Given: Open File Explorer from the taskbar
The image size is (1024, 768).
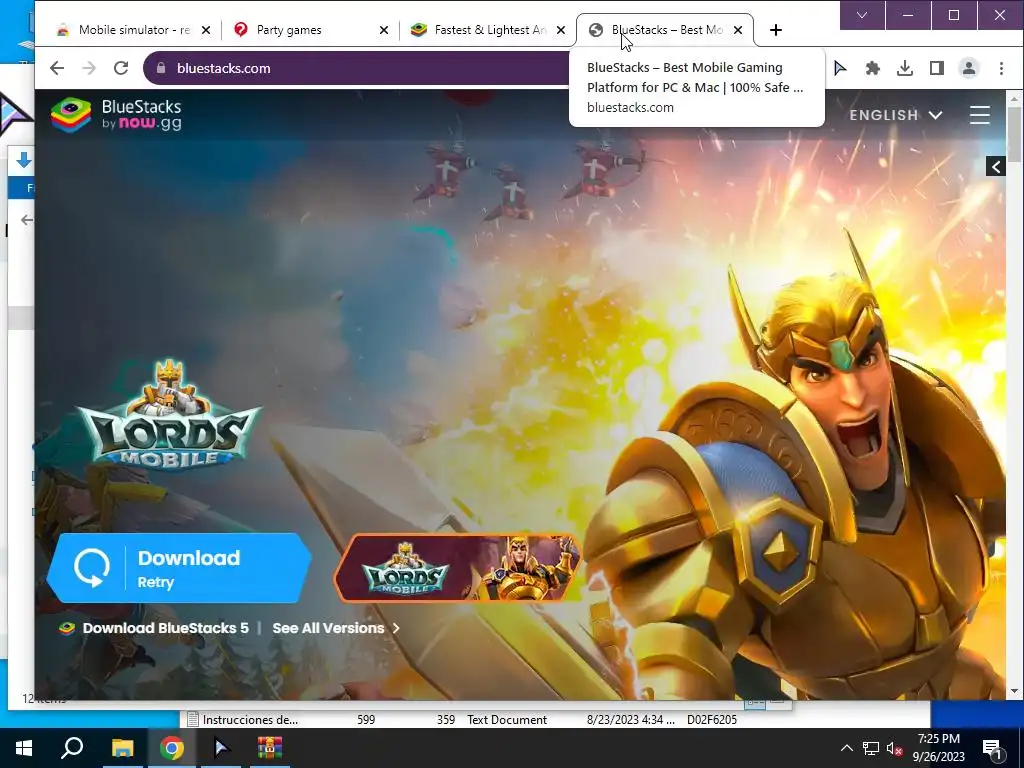Looking at the screenshot, I should click(x=122, y=748).
